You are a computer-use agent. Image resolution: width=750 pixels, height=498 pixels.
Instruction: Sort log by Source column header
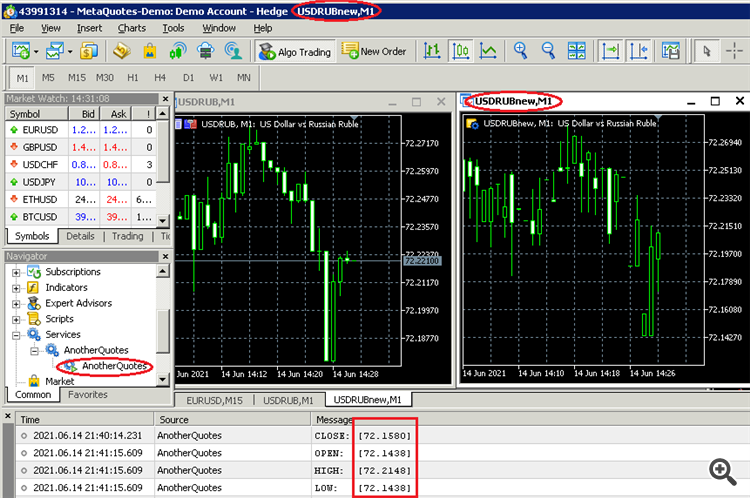(232, 420)
